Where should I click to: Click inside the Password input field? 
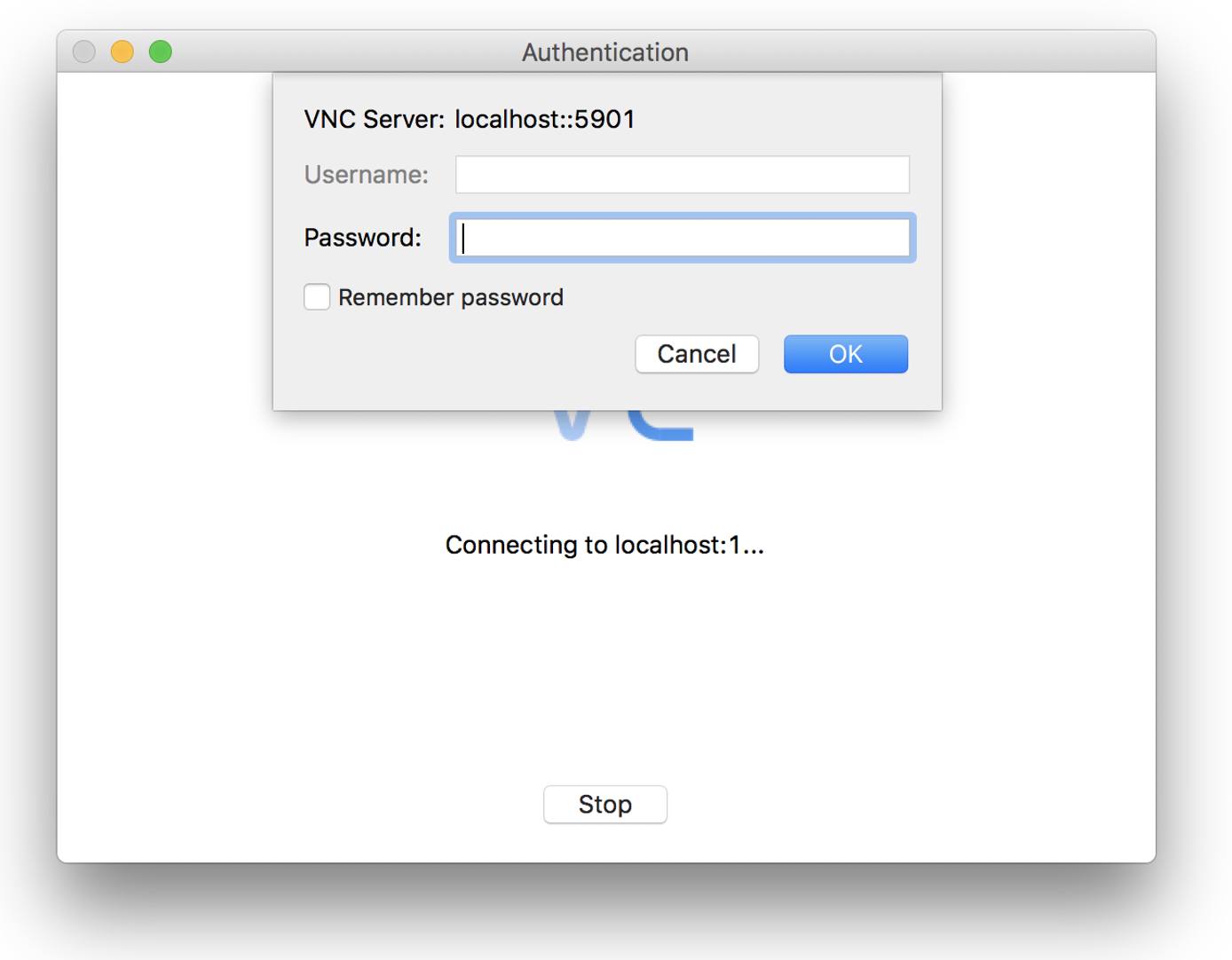point(681,238)
